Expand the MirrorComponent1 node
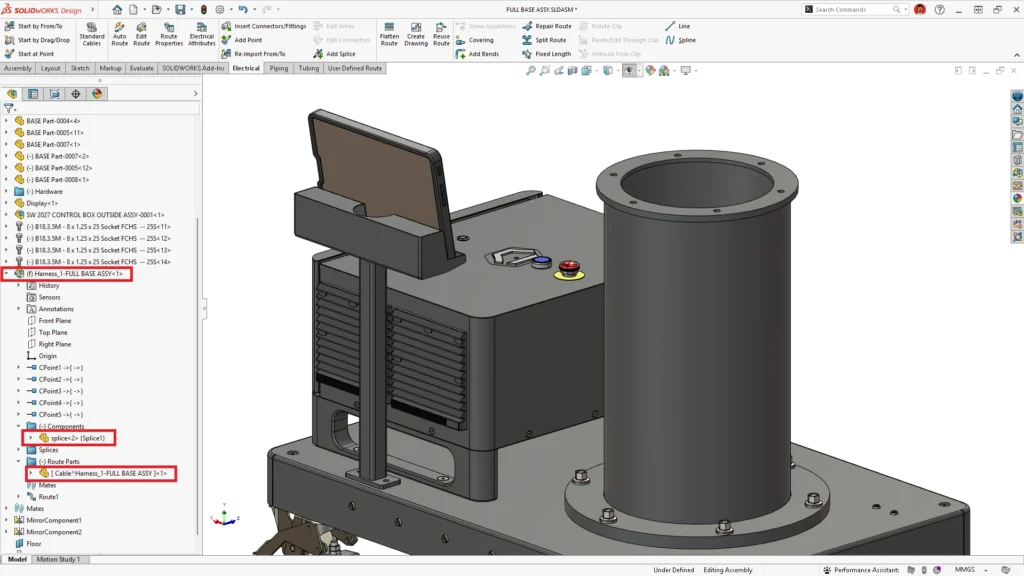 click(x=7, y=520)
